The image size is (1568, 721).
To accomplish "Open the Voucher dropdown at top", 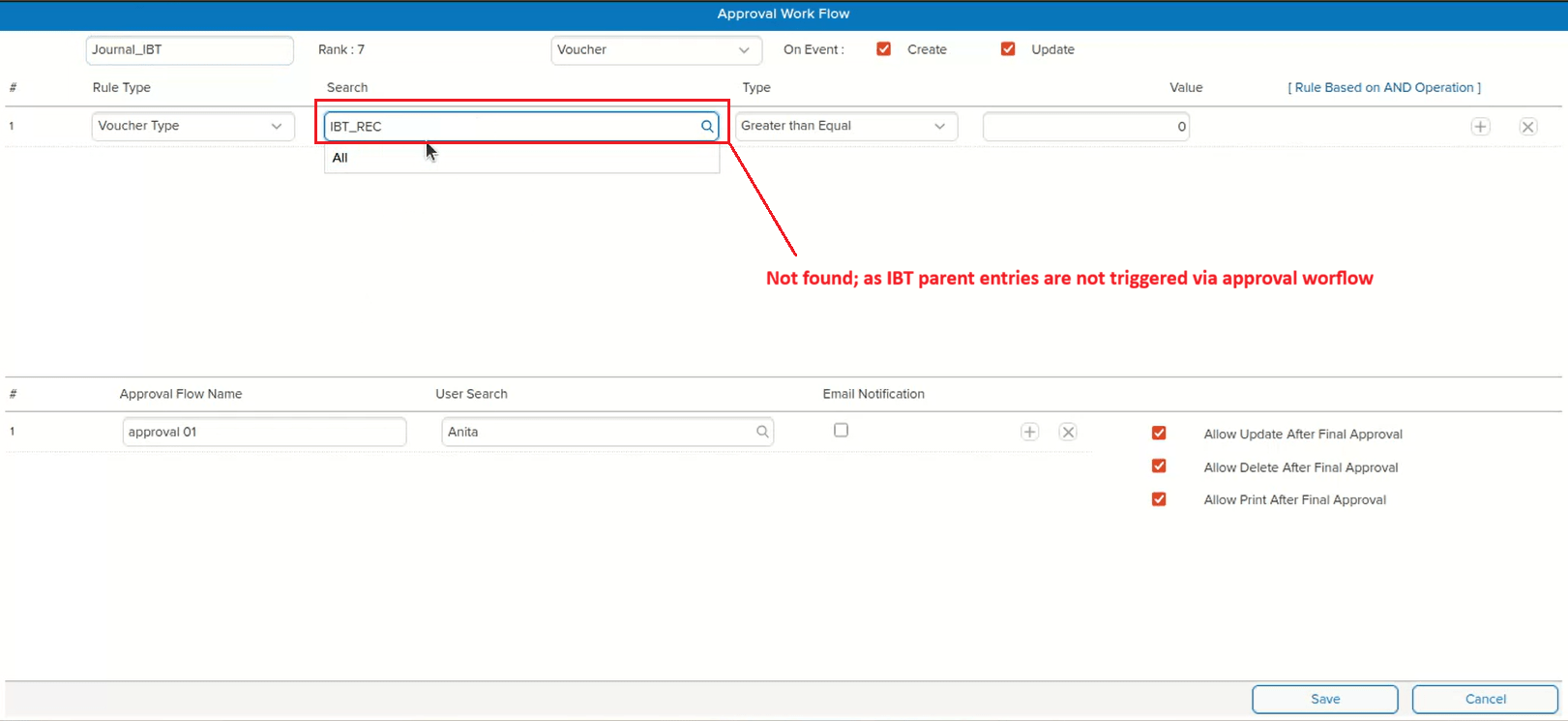I will coord(656,50).
